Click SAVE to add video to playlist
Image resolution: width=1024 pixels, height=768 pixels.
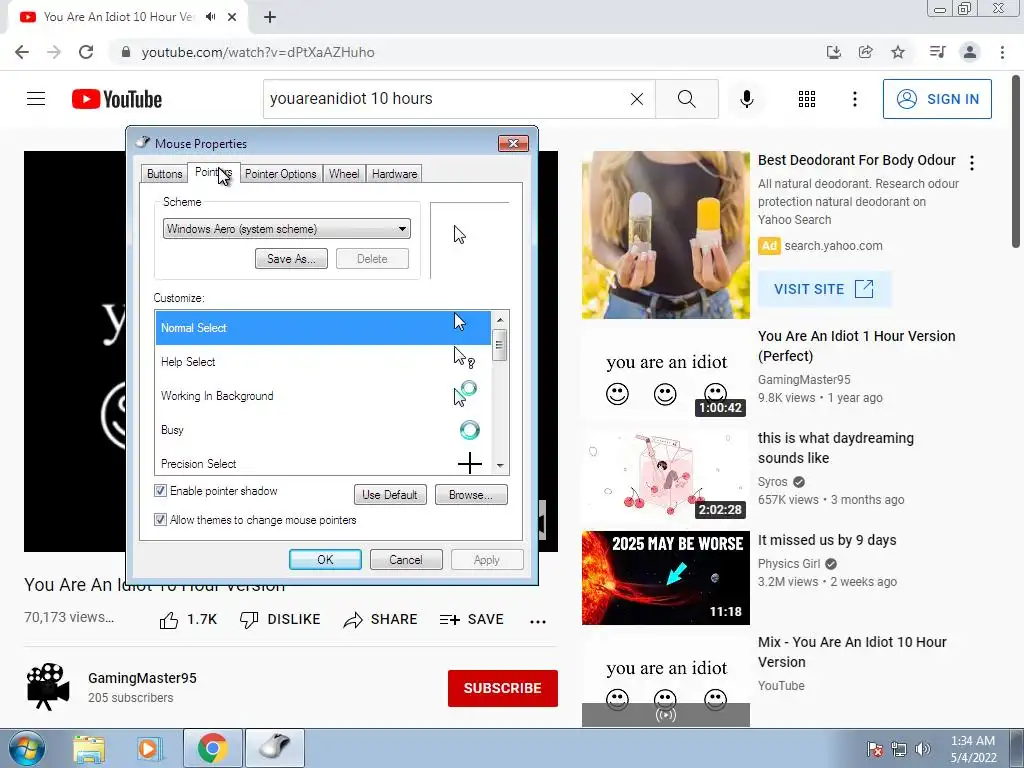tap(472, 620)
